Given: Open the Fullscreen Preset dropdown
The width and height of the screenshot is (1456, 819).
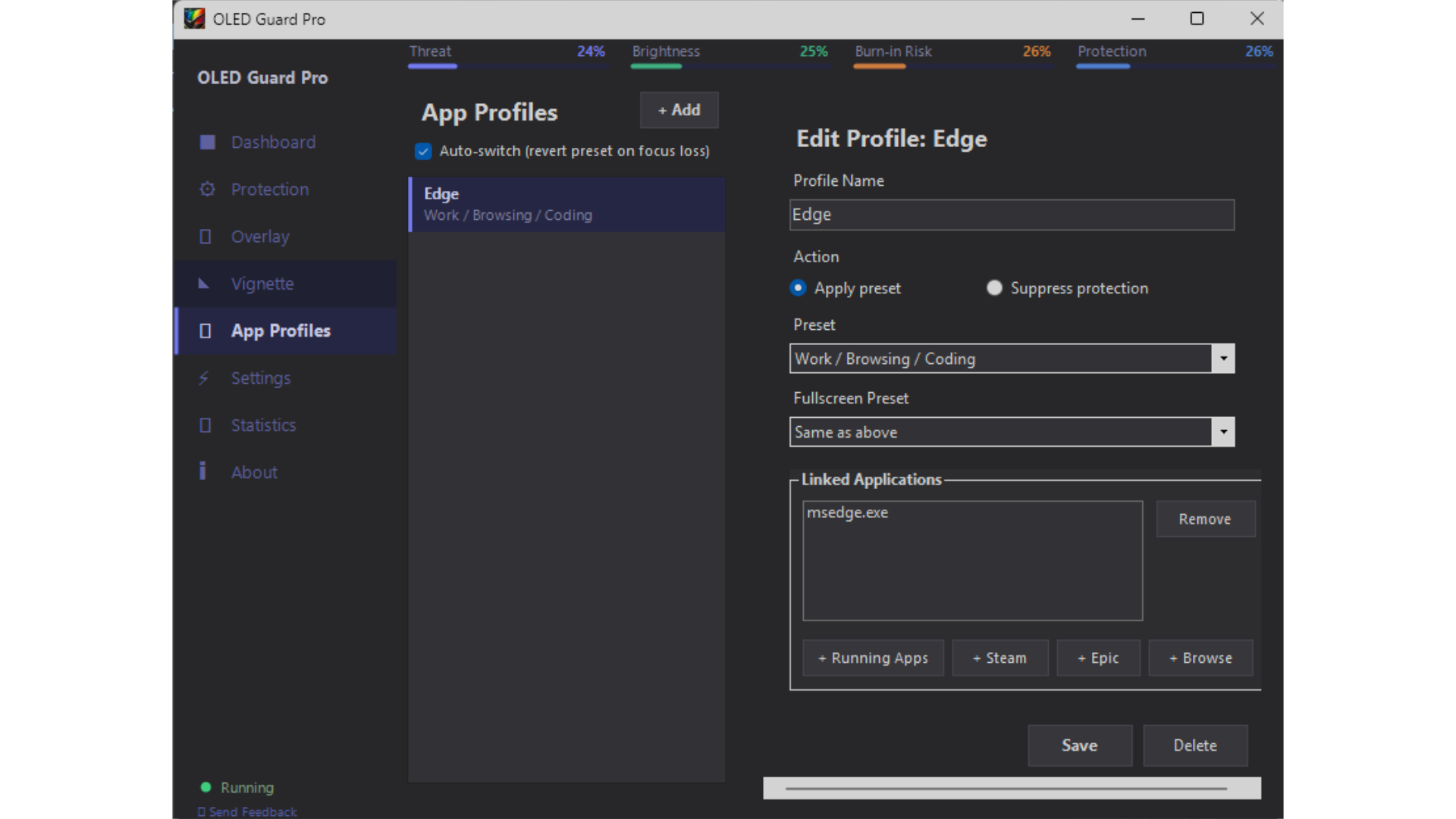Looking at the screenshot, I should (x=1222, y=431).
